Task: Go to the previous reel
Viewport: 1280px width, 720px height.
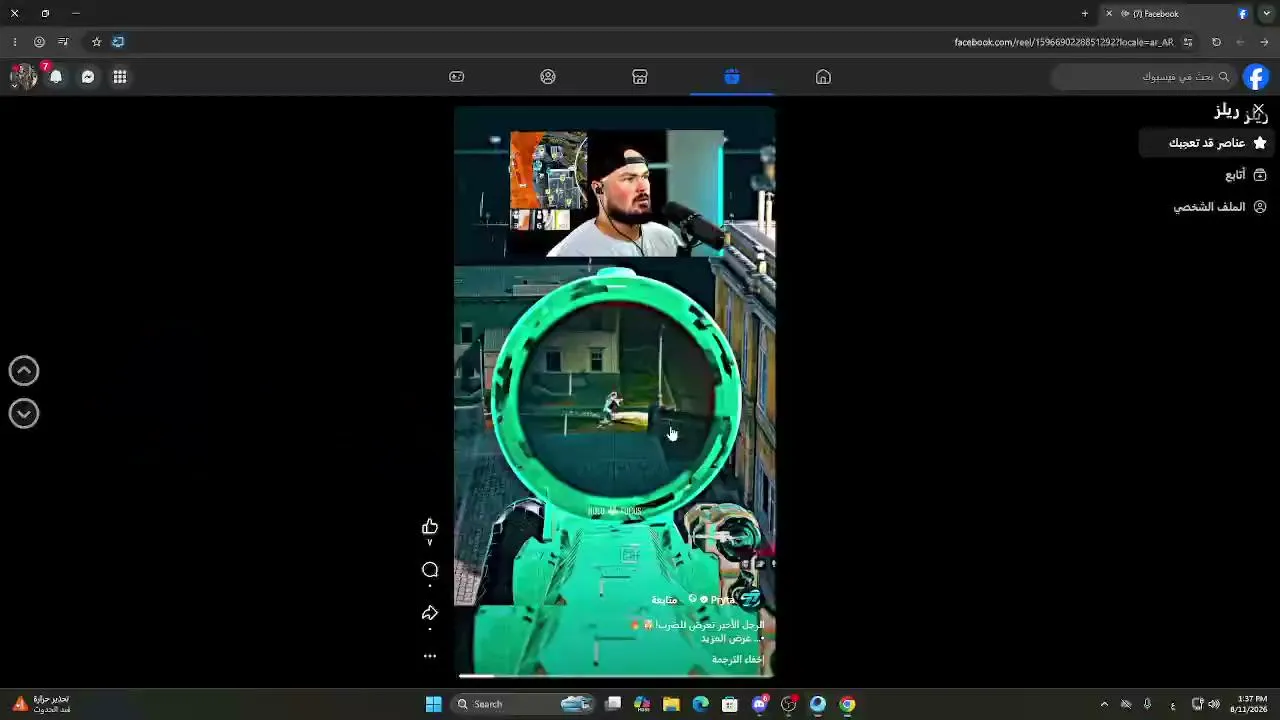Action: 24,371
